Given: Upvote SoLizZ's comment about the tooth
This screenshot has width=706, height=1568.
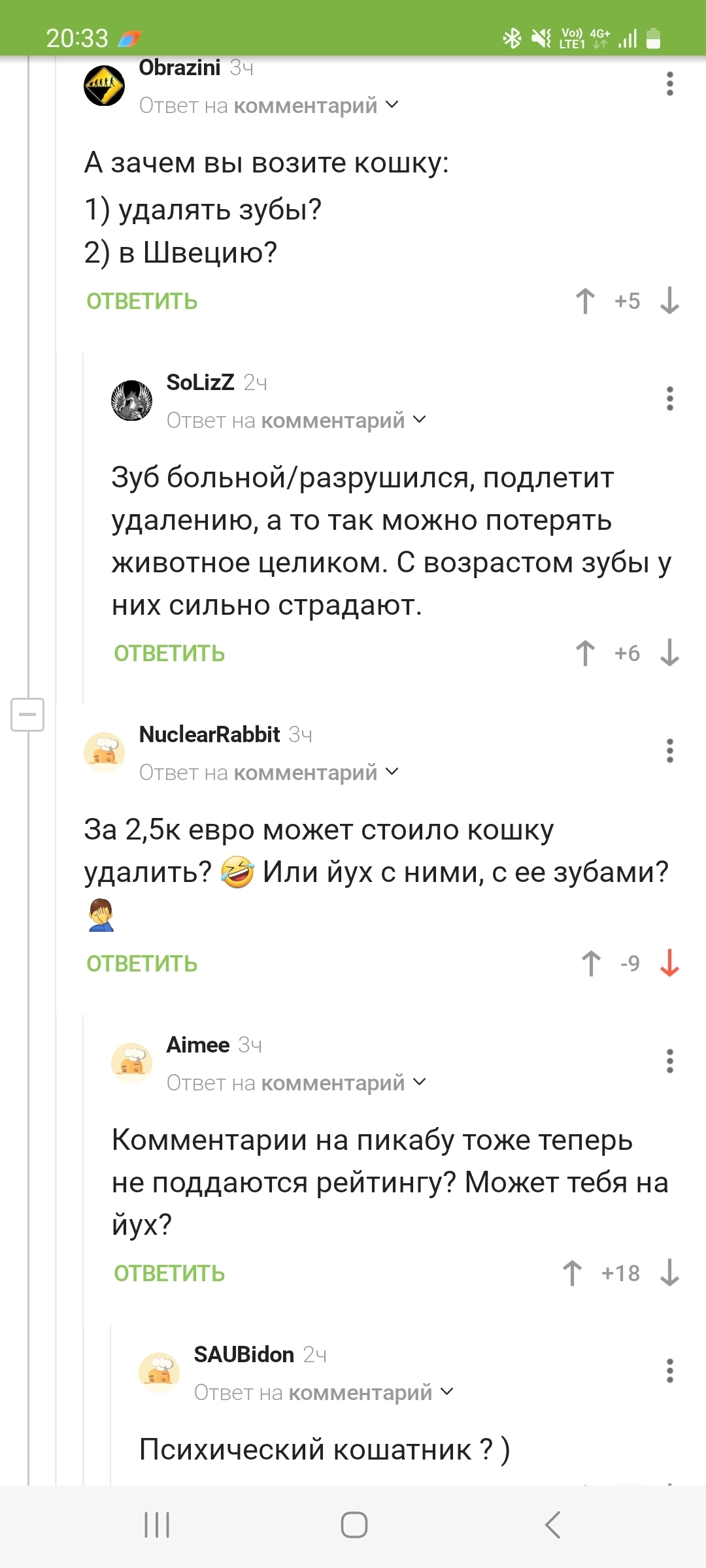Looking at the screenshot, I should pos(585,653).
